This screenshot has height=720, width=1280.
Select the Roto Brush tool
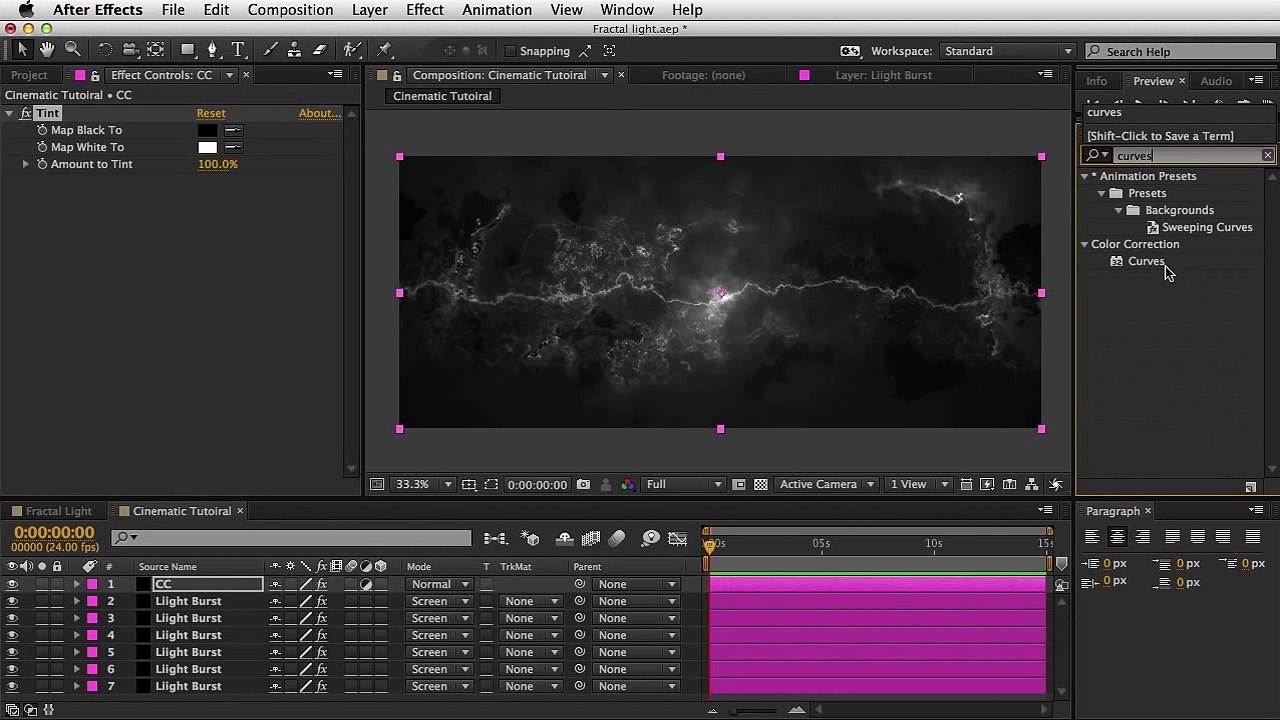[x=352, y=50]
